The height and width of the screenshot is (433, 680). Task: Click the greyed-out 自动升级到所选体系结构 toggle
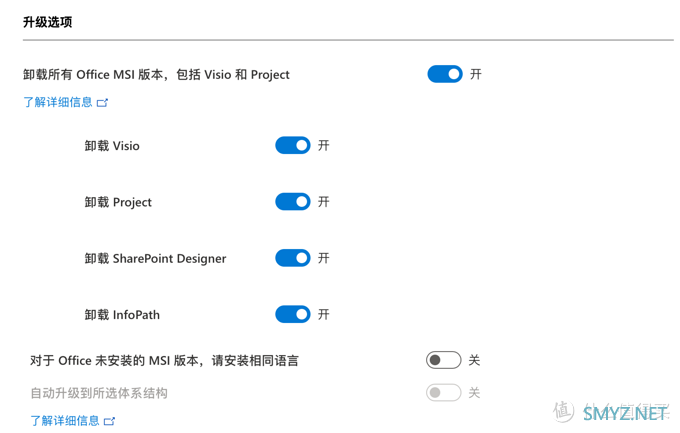[x=443, y=393]
